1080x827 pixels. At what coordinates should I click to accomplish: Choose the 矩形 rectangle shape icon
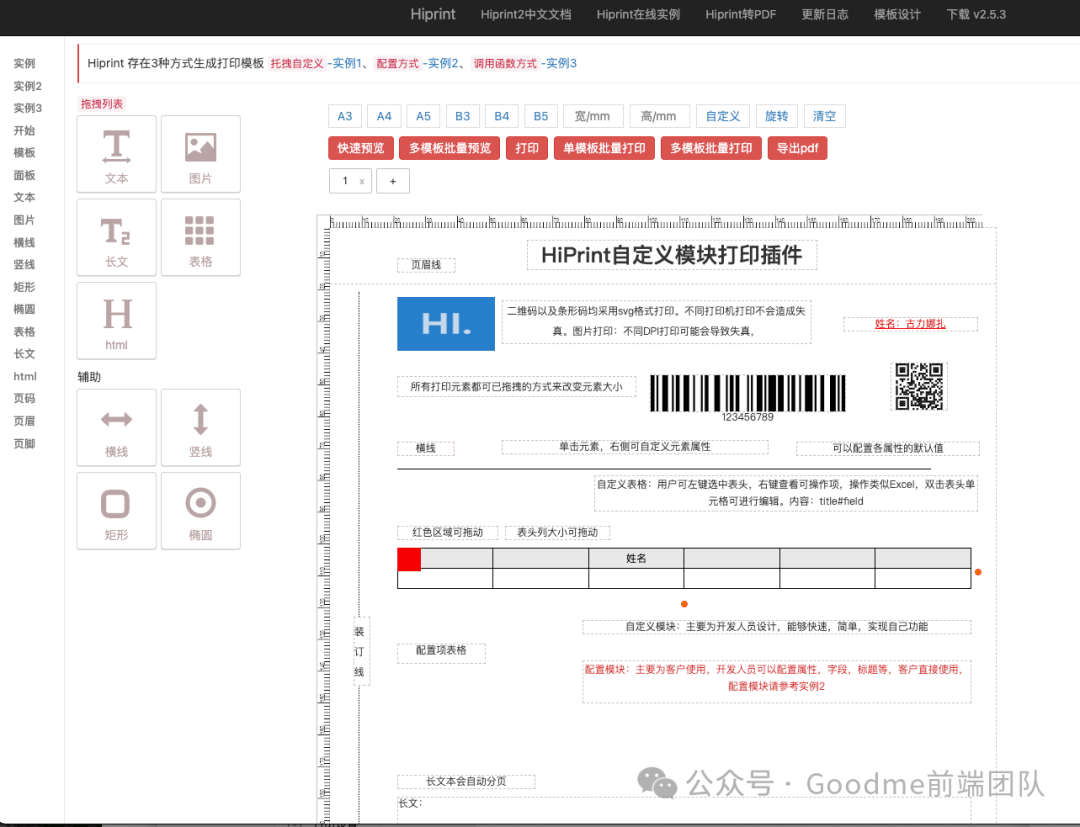click(x=116, y=504)
